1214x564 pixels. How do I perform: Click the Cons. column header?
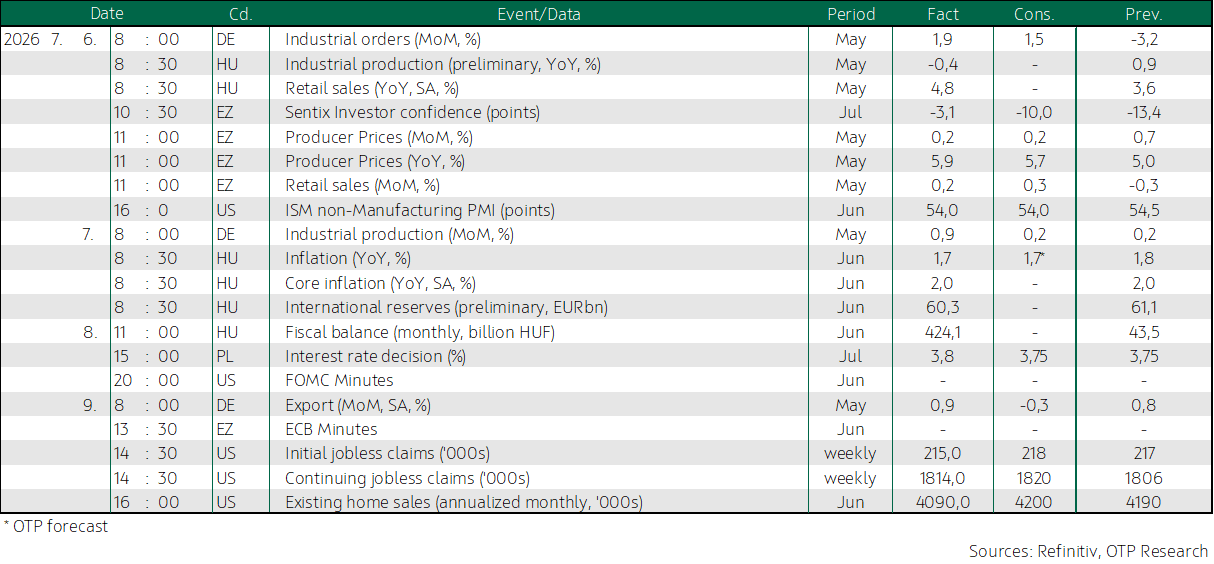pos(1034,14)
